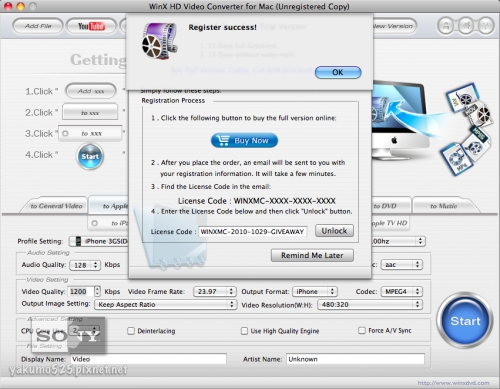
Task: Click the small blue Start guide icon
Action: coord(90,156)
